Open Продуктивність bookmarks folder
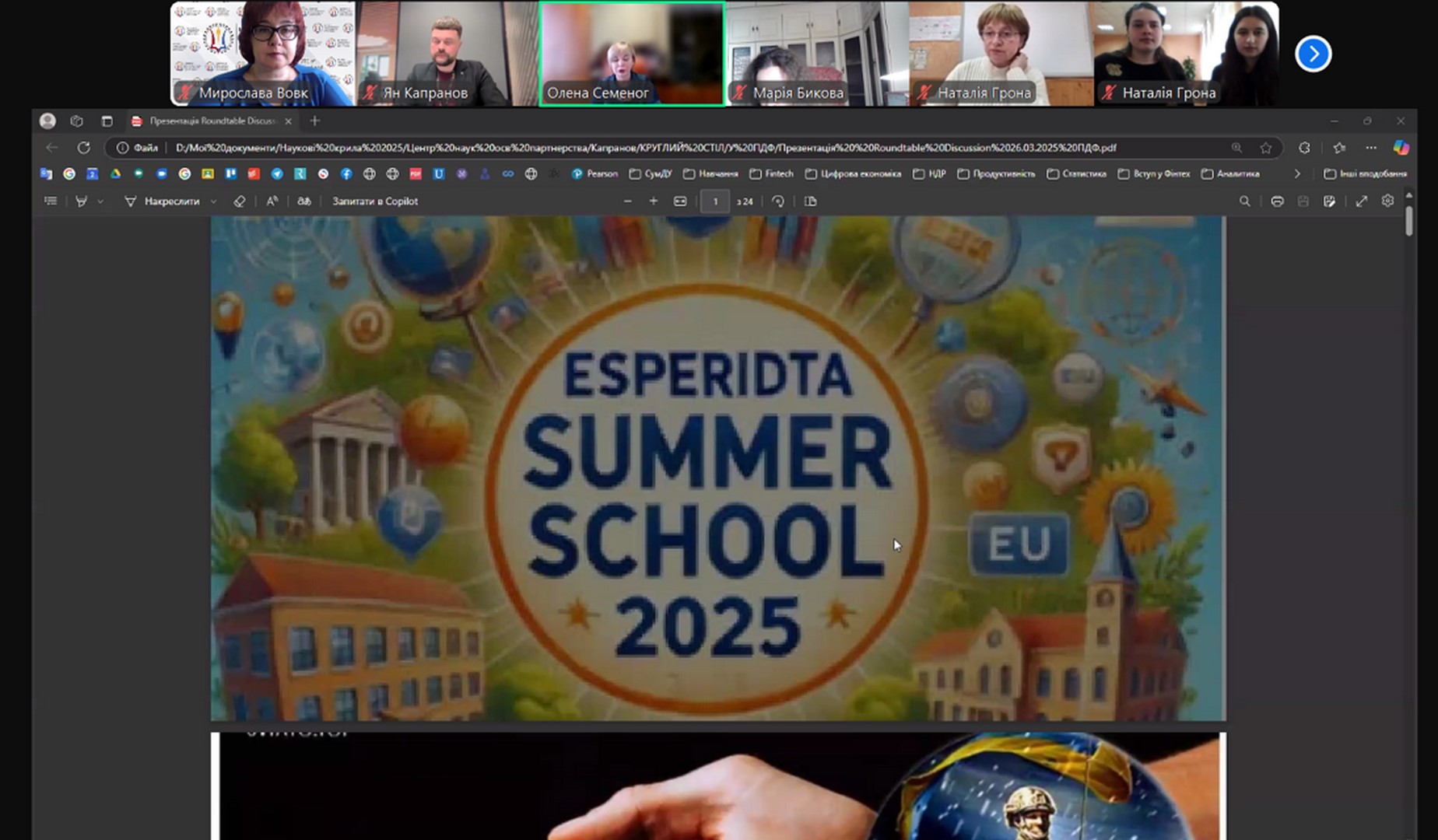This screenshot has width=1438, height=840. (x=996, y=174)
